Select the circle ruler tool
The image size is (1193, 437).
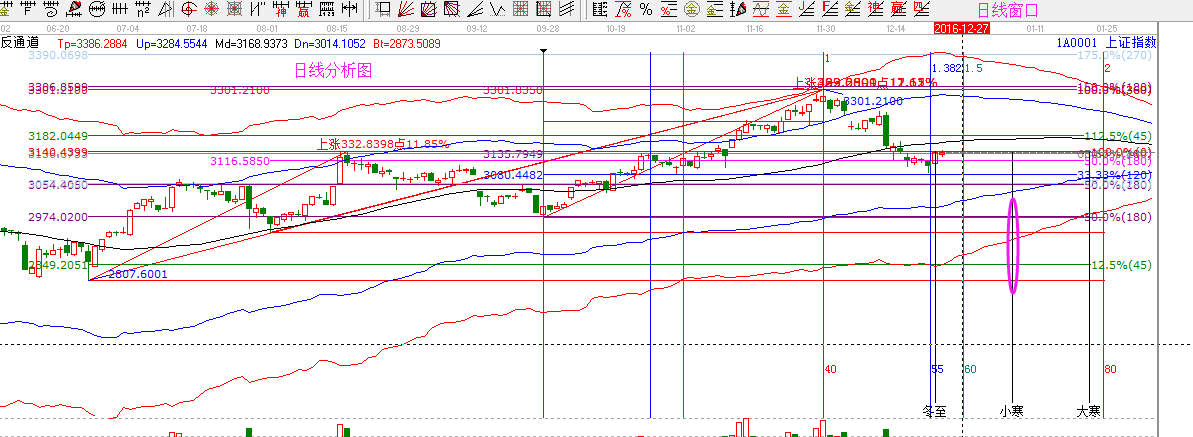click(97, 9)
